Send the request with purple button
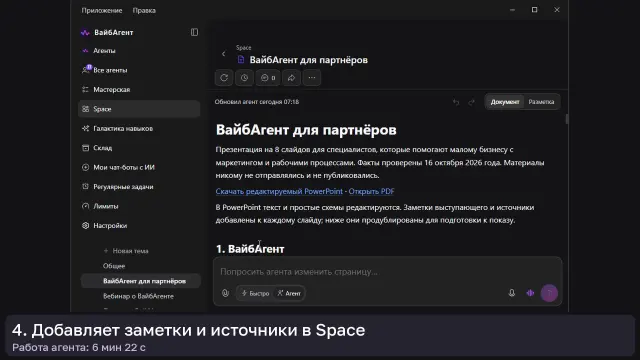Screen dimensions: 640x360 pos(549,293)
